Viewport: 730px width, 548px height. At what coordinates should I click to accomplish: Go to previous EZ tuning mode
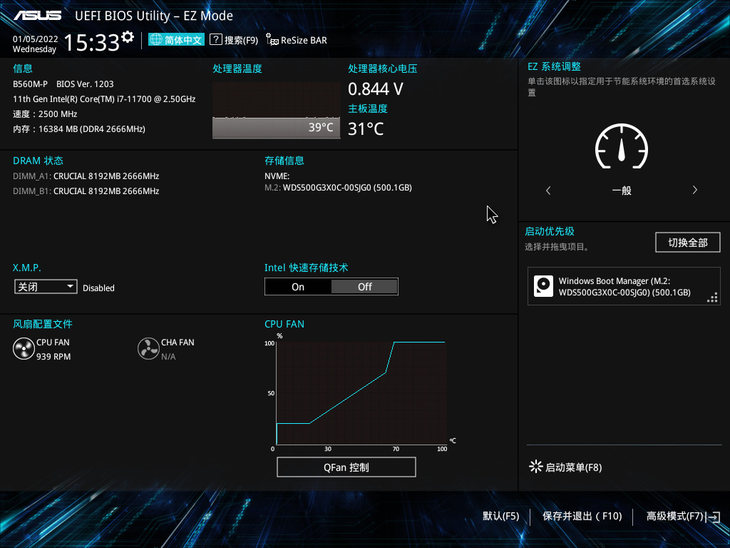click(x=548, y=190)
